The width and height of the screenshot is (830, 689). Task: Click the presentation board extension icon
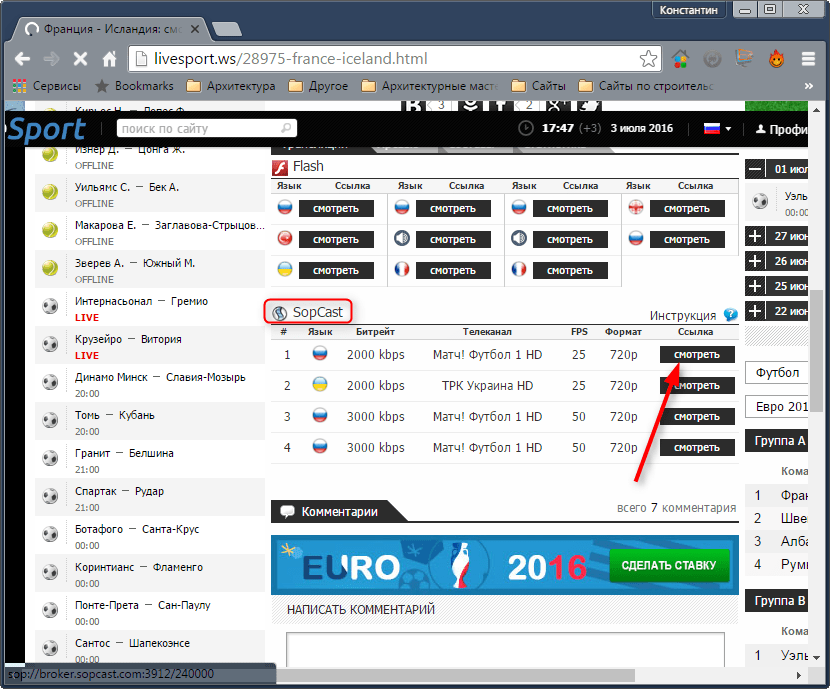[x=744, y=59]
